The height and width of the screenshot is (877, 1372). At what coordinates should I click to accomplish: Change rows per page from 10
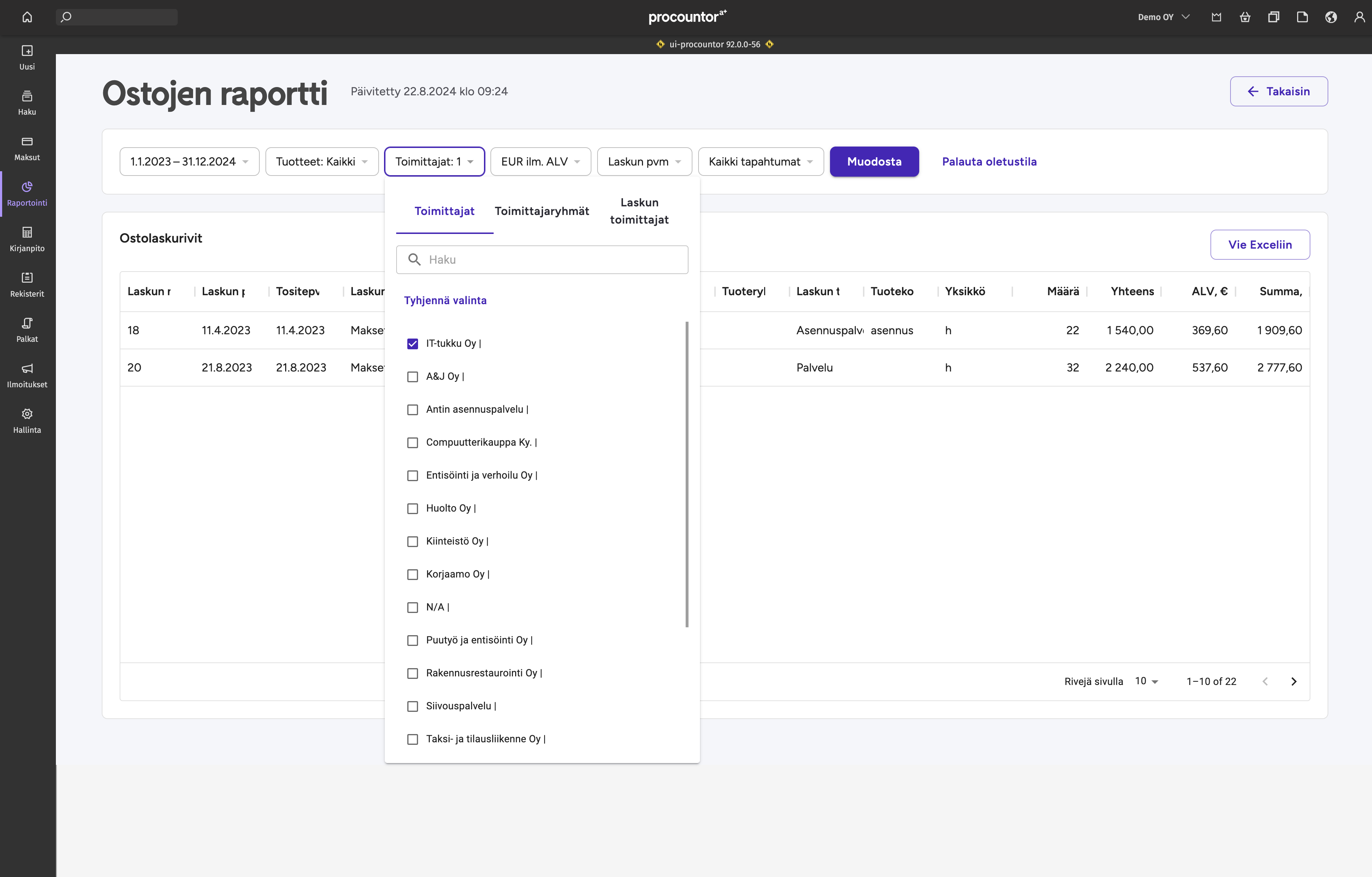point(1146,681)
